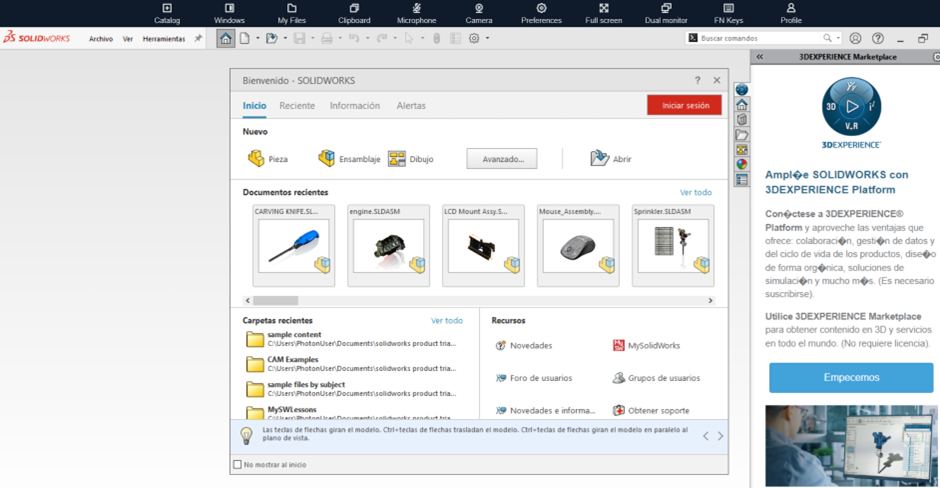
Task: Click the Select cursor tool icon
Action: coord(409,38)
